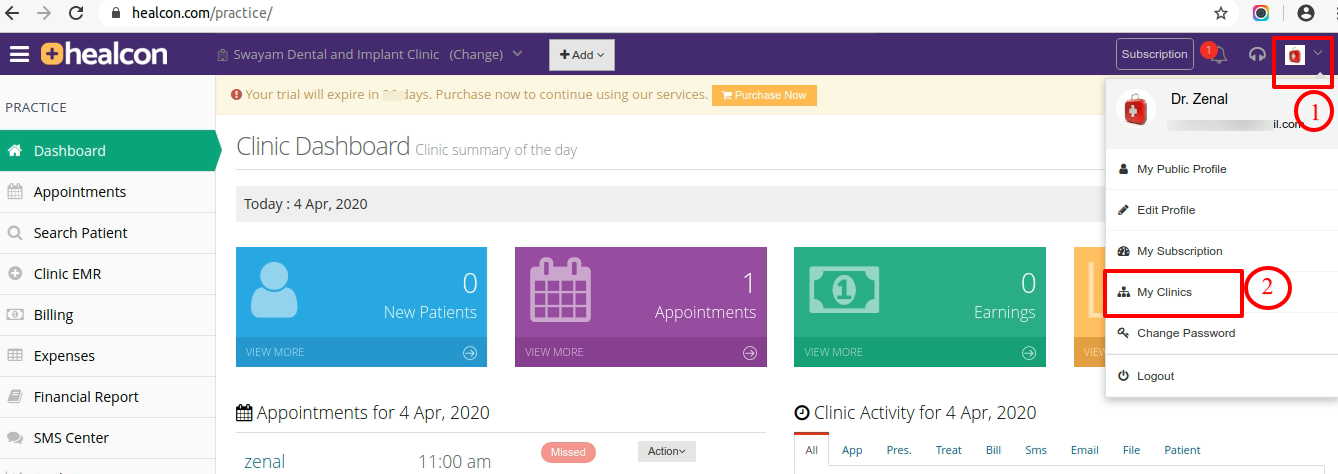Click SMS Center chat icon
This screenshot has height=474, width=1338.
tap(15, 438)
